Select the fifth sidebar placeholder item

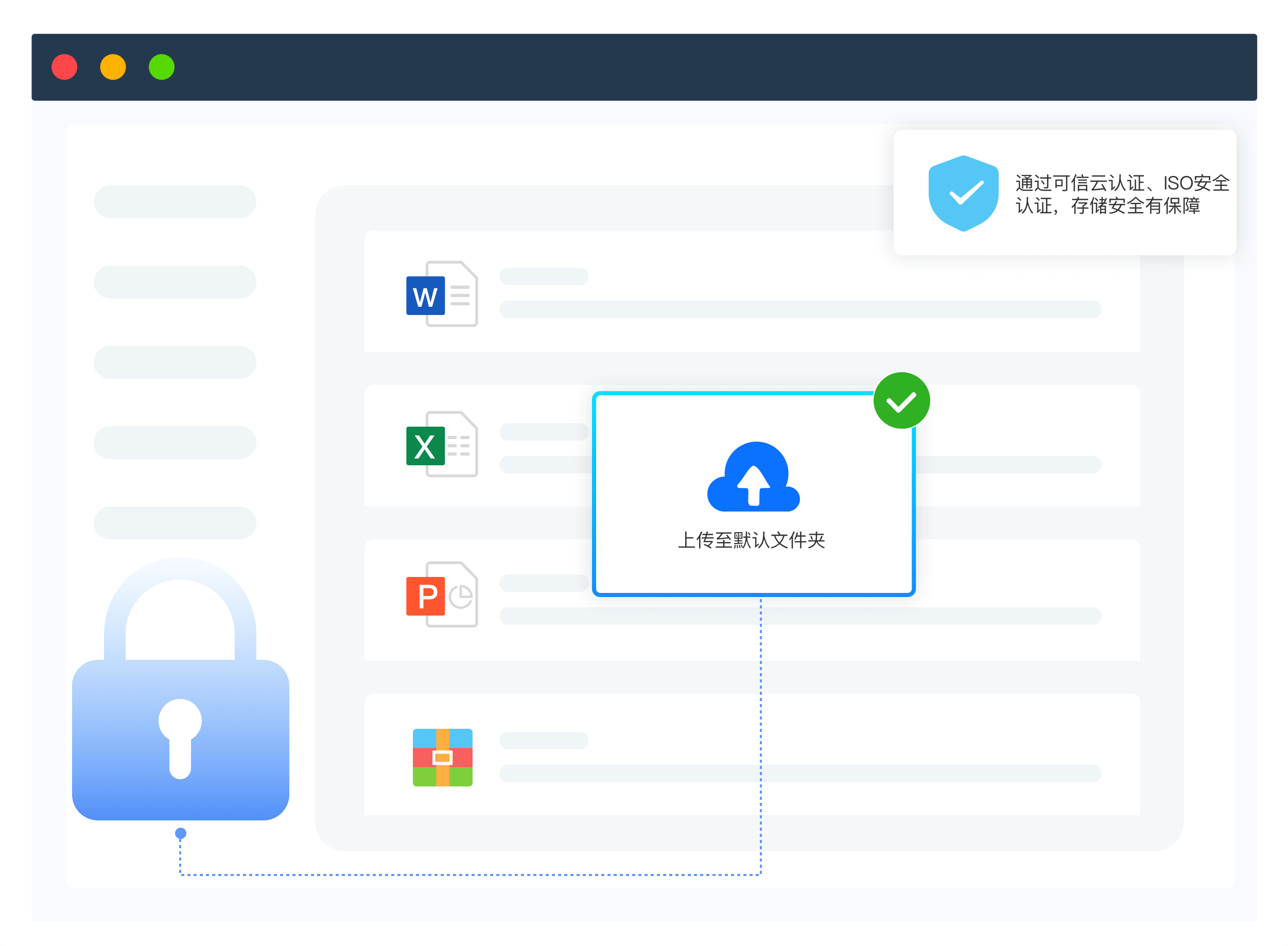[x=175, y=522]
